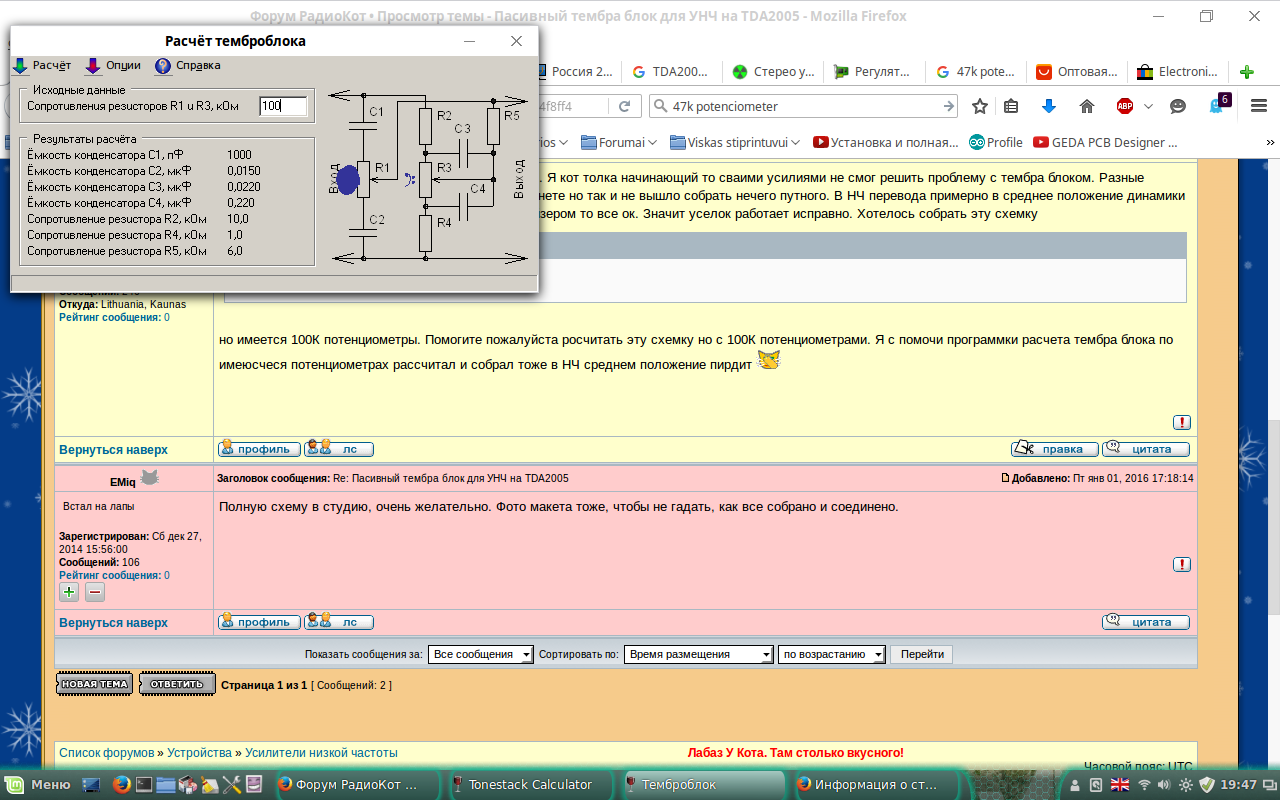Image resolution: width=1280 pixels, height=800 pixels.
Task: Click the Adblock Plus ABP icon
Action: [x=1125, y=106]
